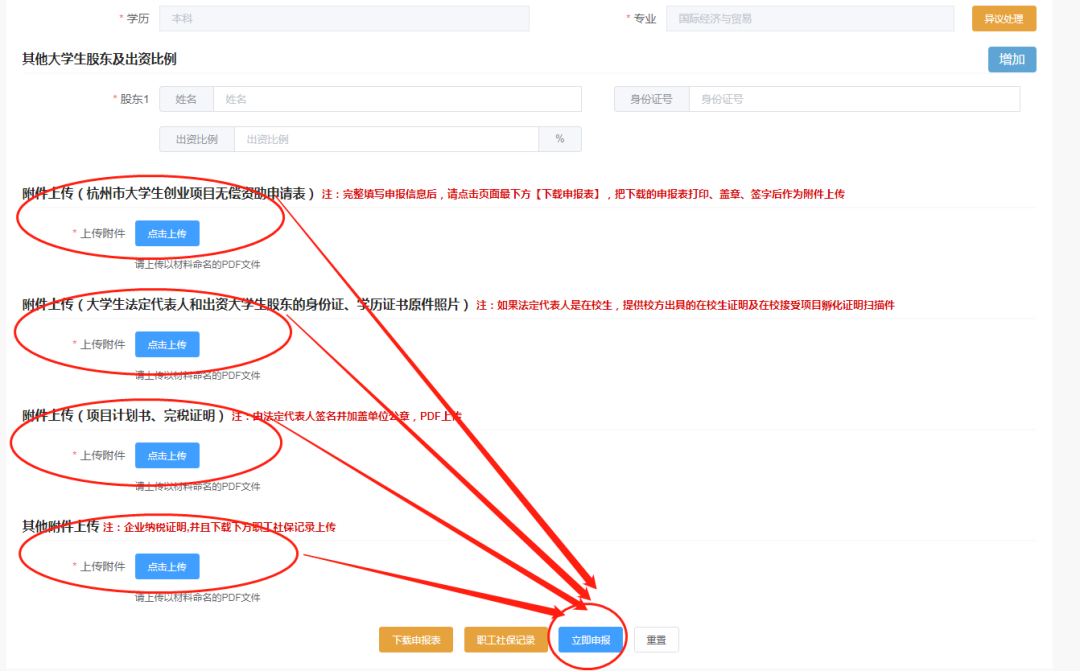Image resolution: width=1080 pixels, height=671 pixels.
Task: Click the 下载申报表 button
Action: click(416, 640)
